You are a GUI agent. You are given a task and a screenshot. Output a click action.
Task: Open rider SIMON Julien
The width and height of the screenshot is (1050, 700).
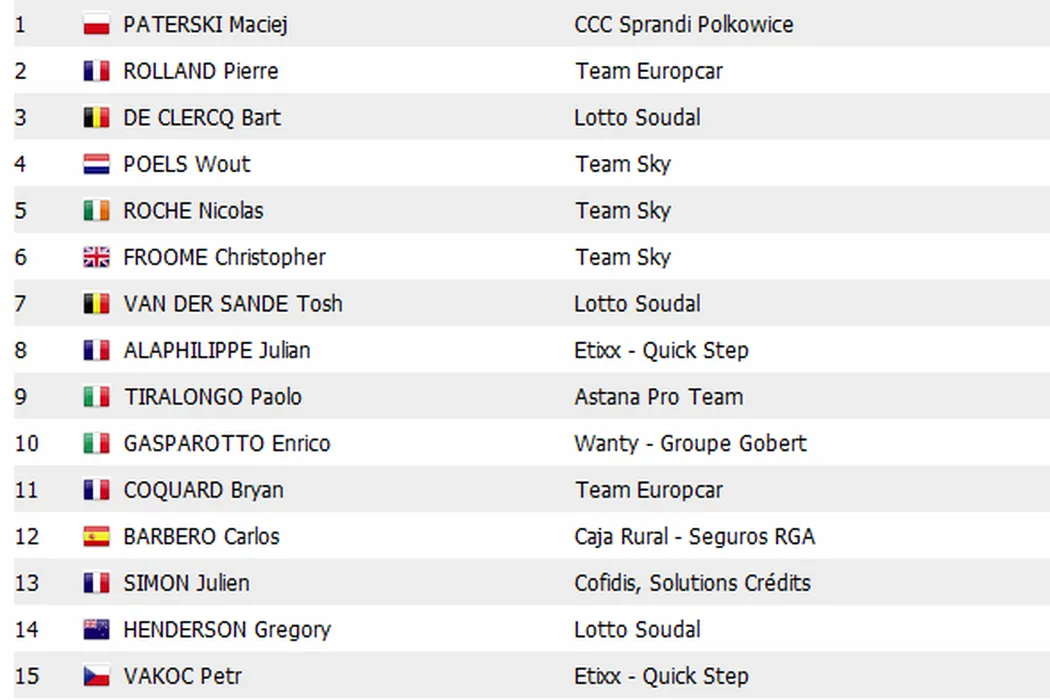click(186, 583)
